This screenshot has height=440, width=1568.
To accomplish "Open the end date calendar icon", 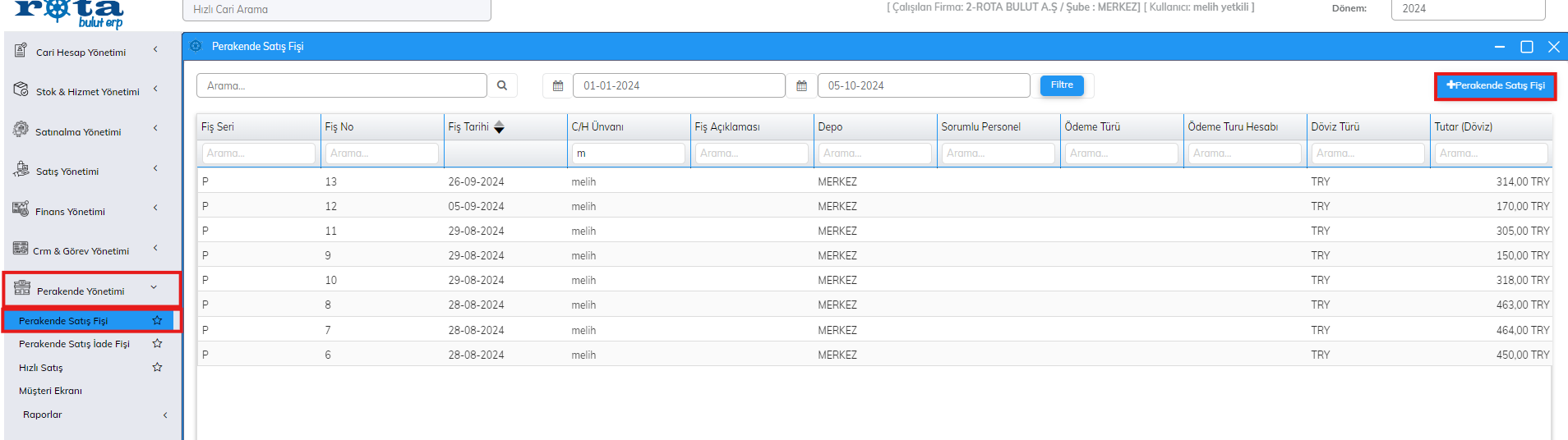I will (802, 85).
